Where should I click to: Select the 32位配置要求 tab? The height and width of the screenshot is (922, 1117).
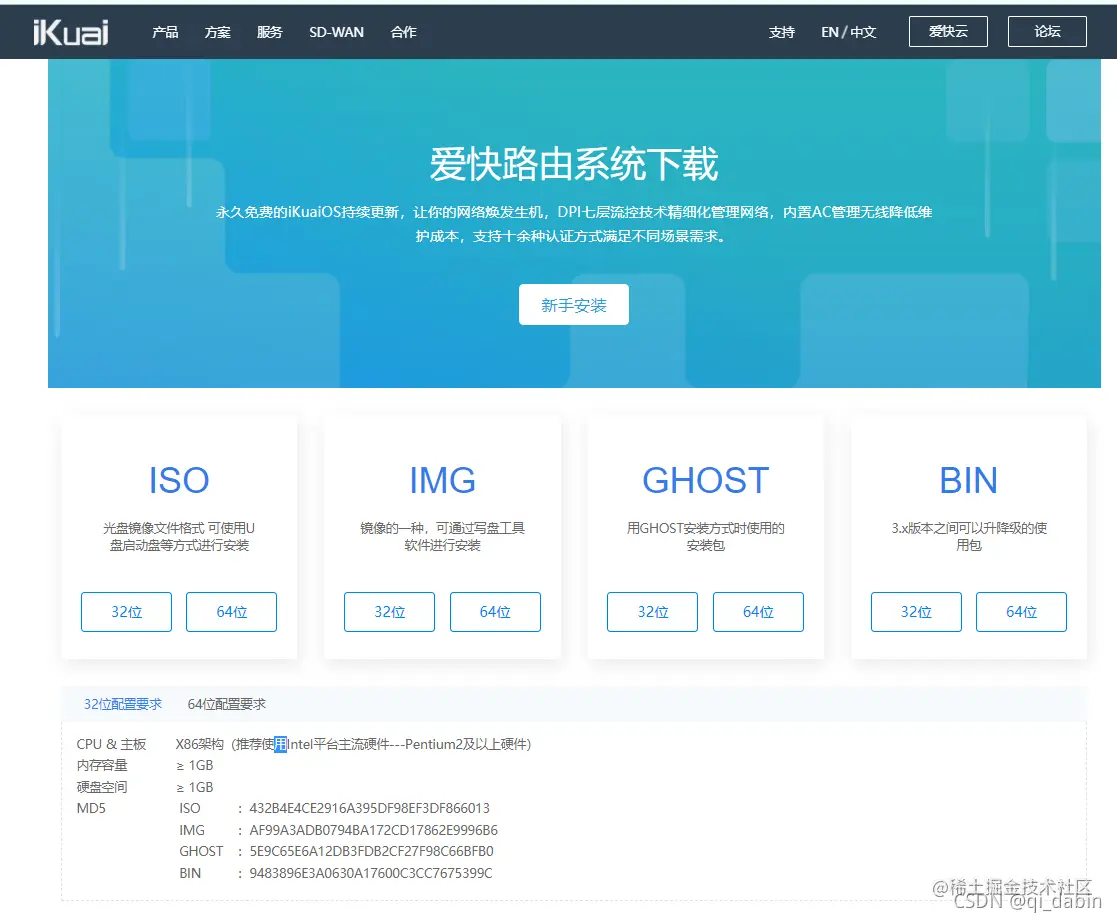point(123,704)
